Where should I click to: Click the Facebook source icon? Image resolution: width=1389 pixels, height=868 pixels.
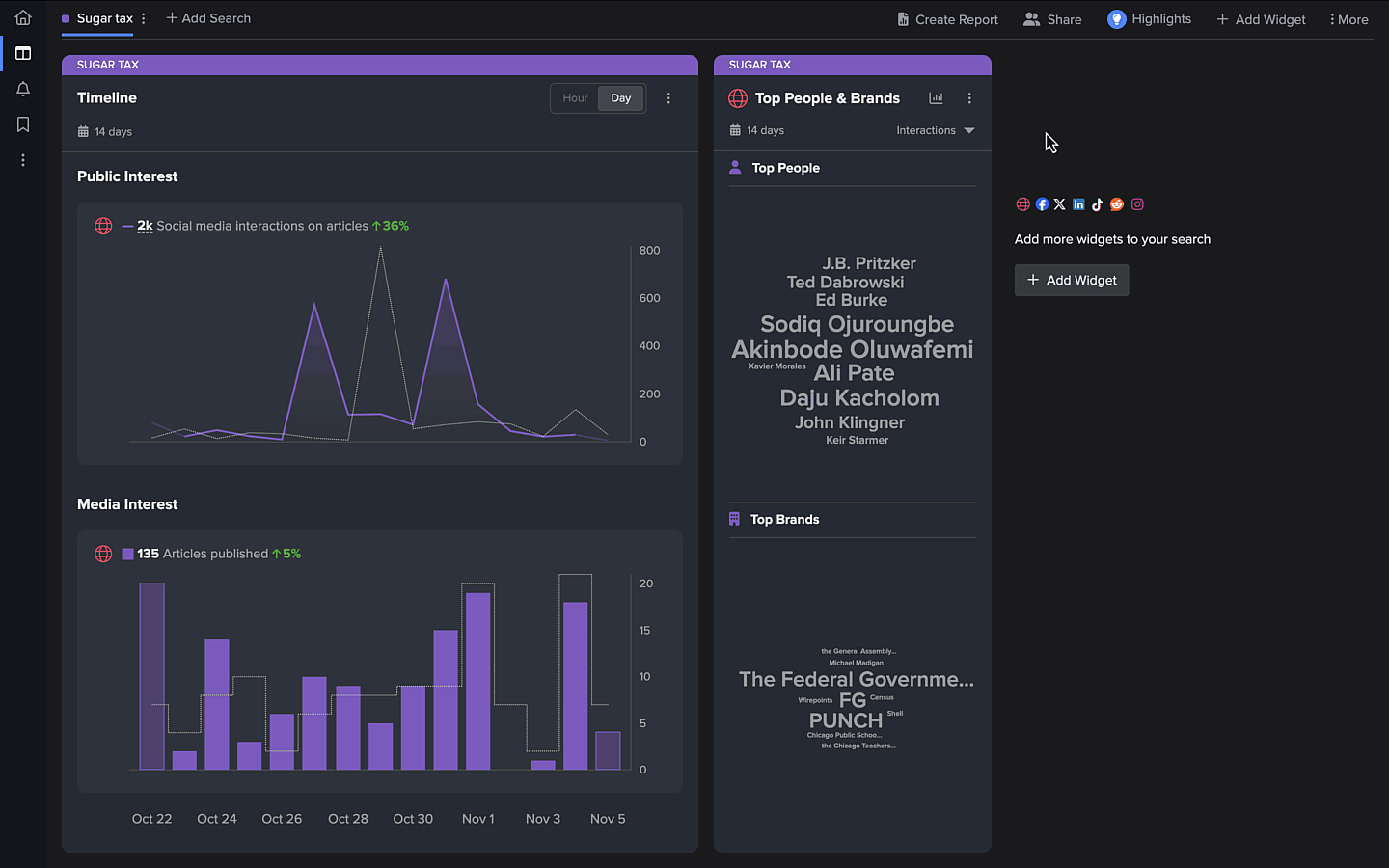pos(1042,203)
